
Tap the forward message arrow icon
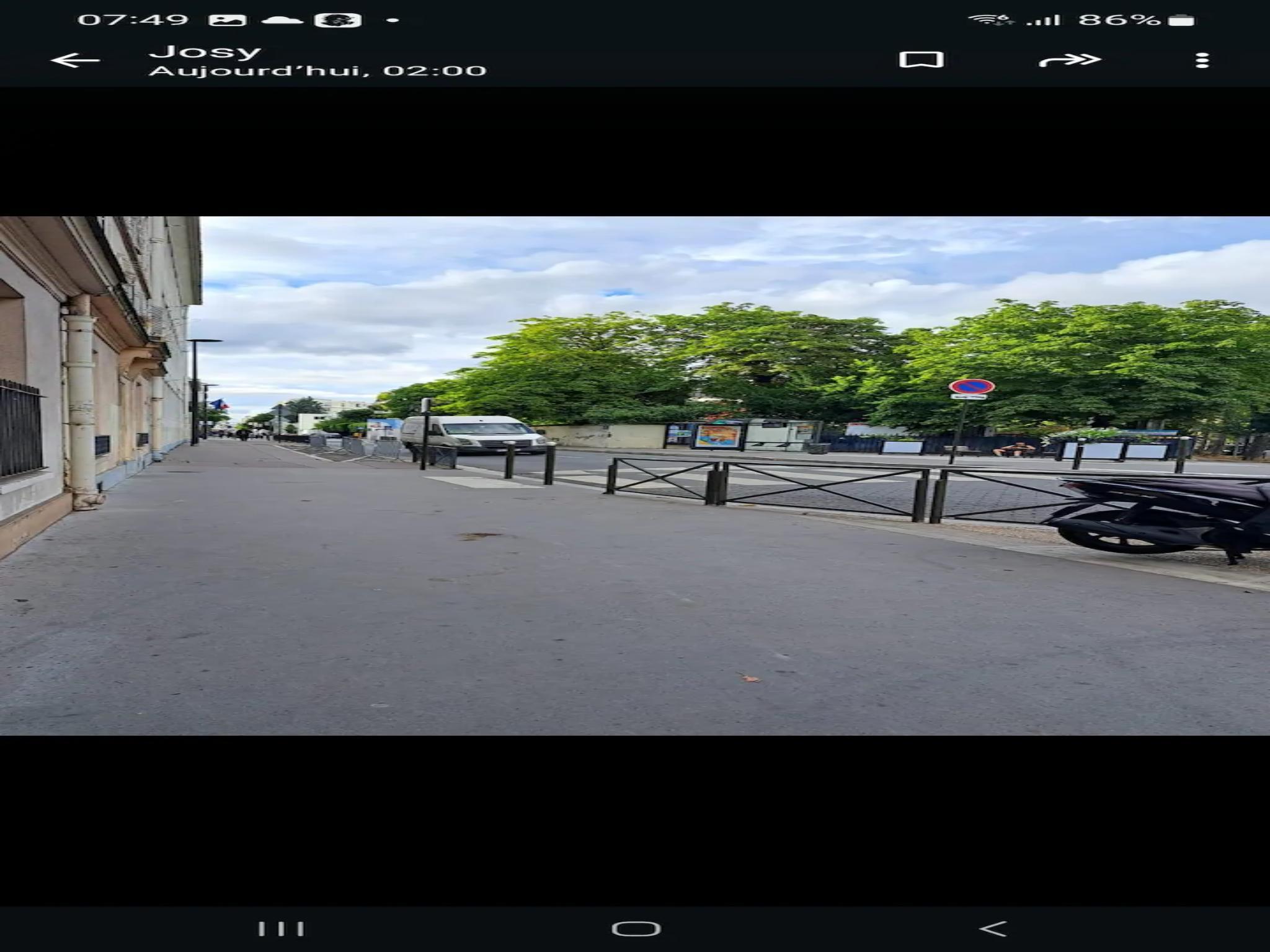coord(1070,59)
